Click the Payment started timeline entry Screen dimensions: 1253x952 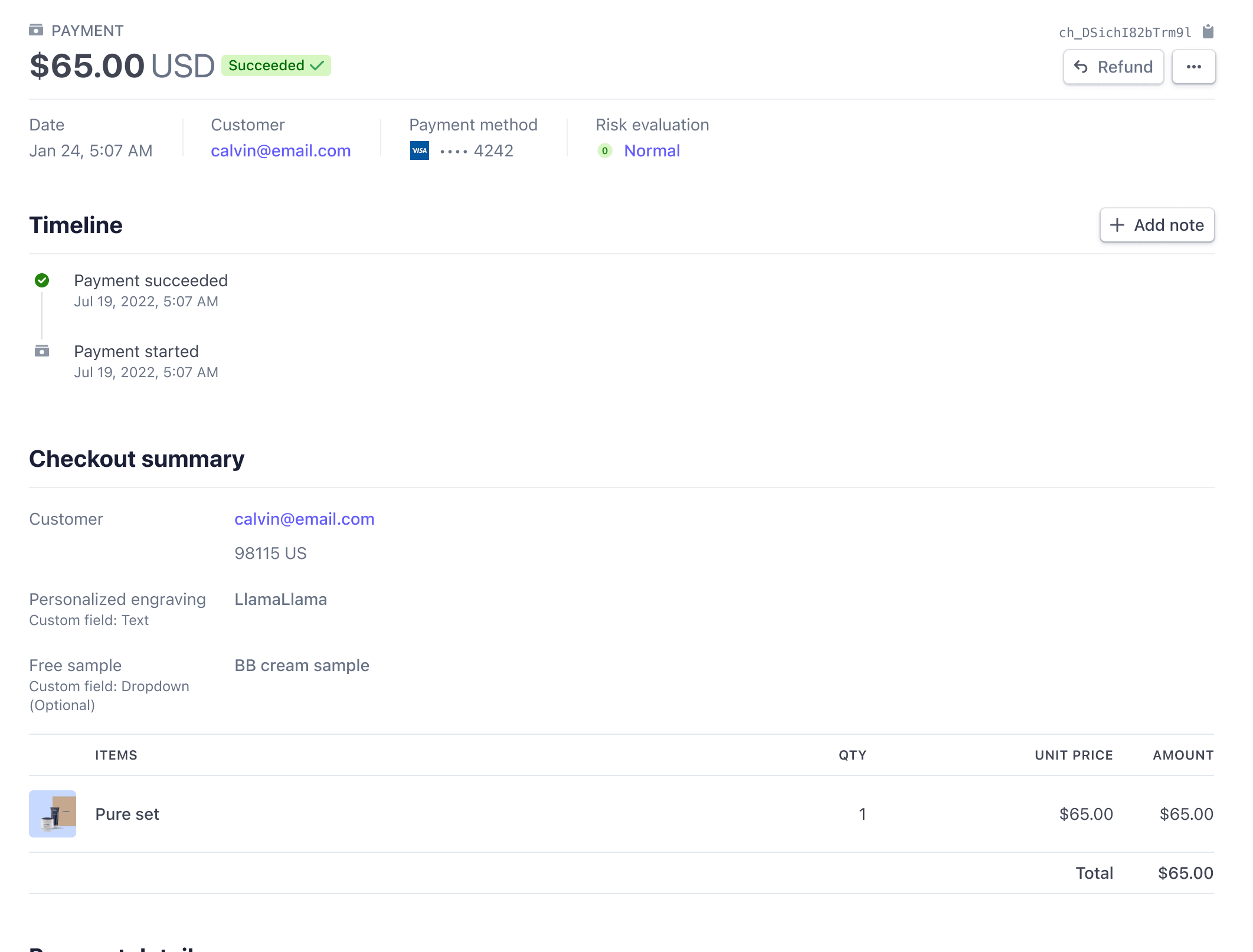pyautogui.click(x=136, y=352)
